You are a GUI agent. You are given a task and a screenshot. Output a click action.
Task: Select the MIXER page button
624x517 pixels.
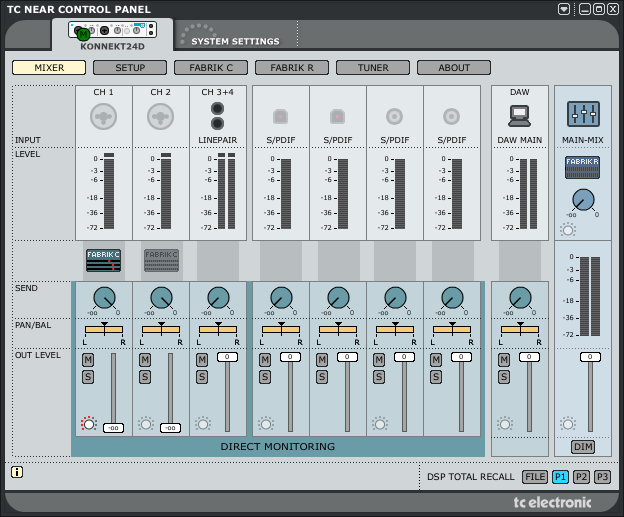[49, 68]
